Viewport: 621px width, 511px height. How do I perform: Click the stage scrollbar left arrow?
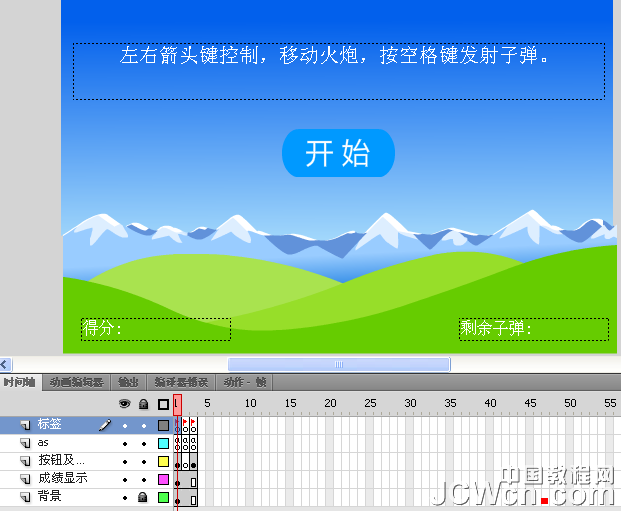pyautogui.click(x=6, y=364)
